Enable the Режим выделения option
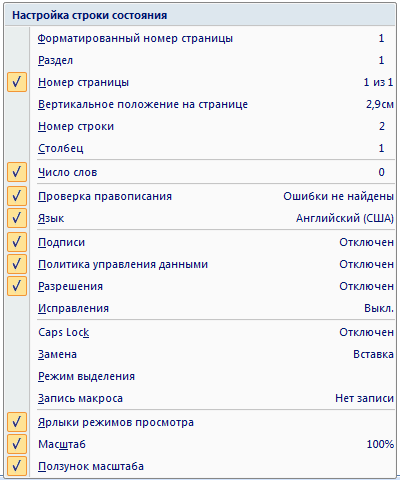Viewport: 400px width, 480px height. (200, 376)
